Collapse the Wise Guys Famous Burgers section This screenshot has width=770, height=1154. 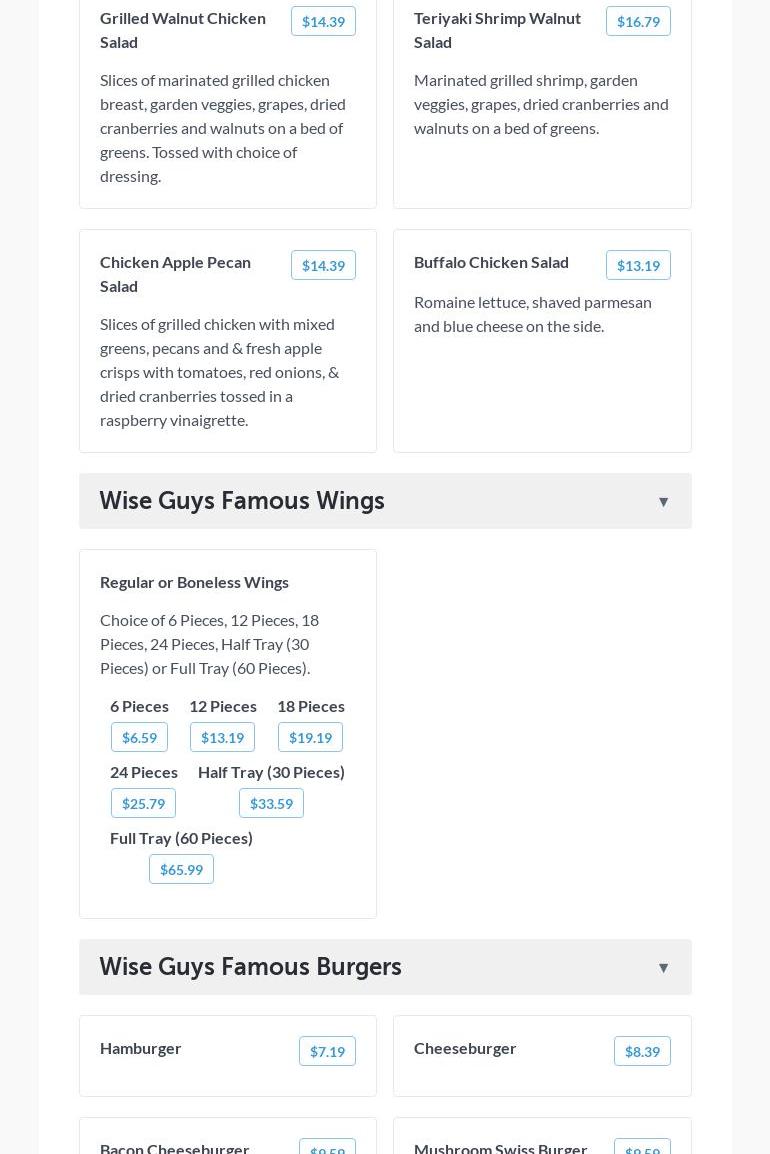click(x=663, y=967)
